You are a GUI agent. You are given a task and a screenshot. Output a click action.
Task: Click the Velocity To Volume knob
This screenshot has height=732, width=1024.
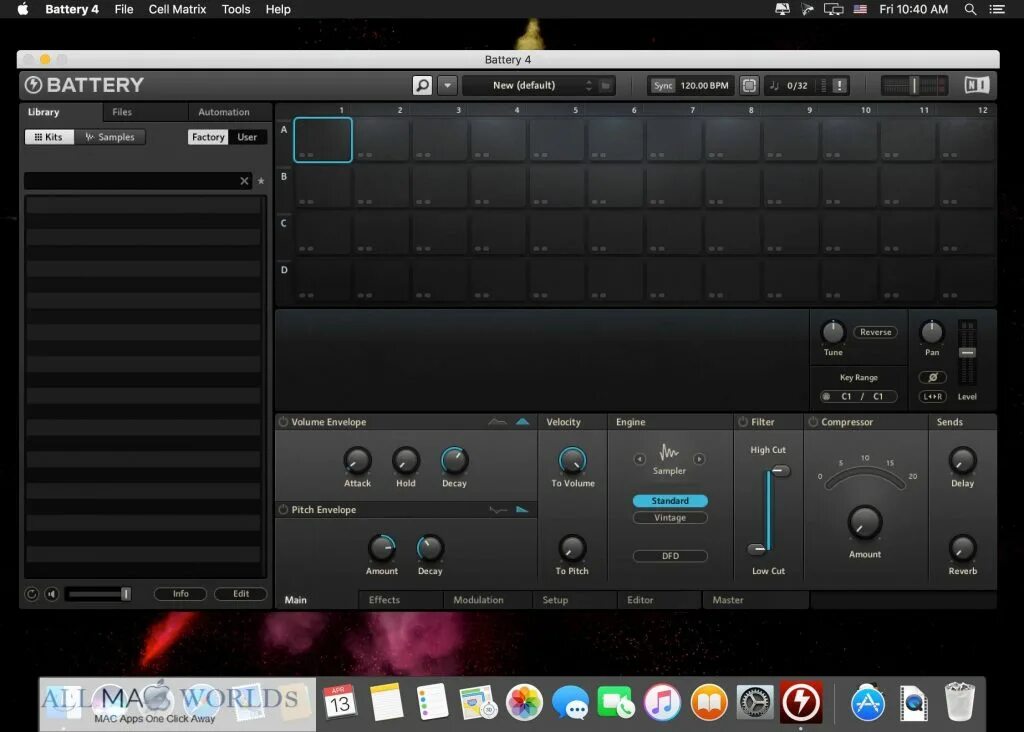click(x=573, y=460)
